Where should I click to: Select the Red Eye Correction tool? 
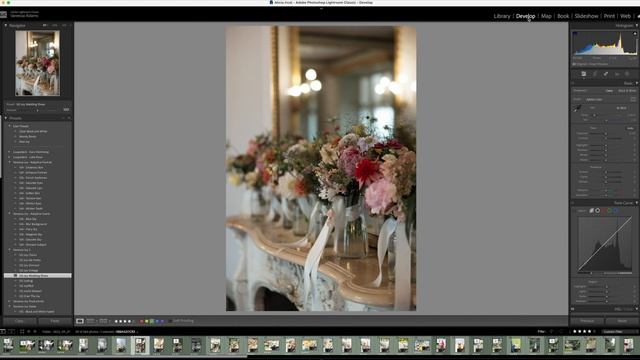(617, 74)
